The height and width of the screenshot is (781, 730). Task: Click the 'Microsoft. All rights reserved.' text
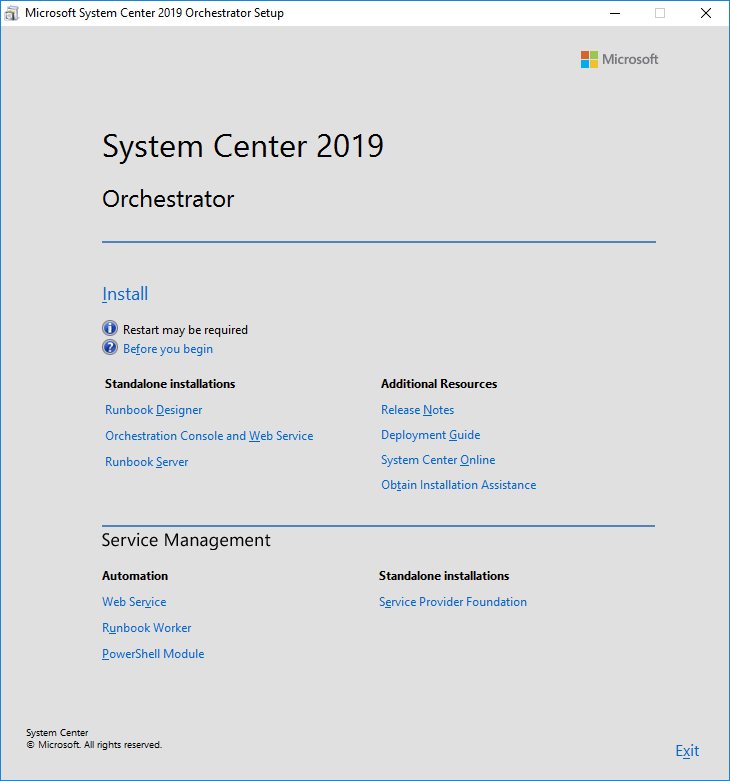point(94,745)
